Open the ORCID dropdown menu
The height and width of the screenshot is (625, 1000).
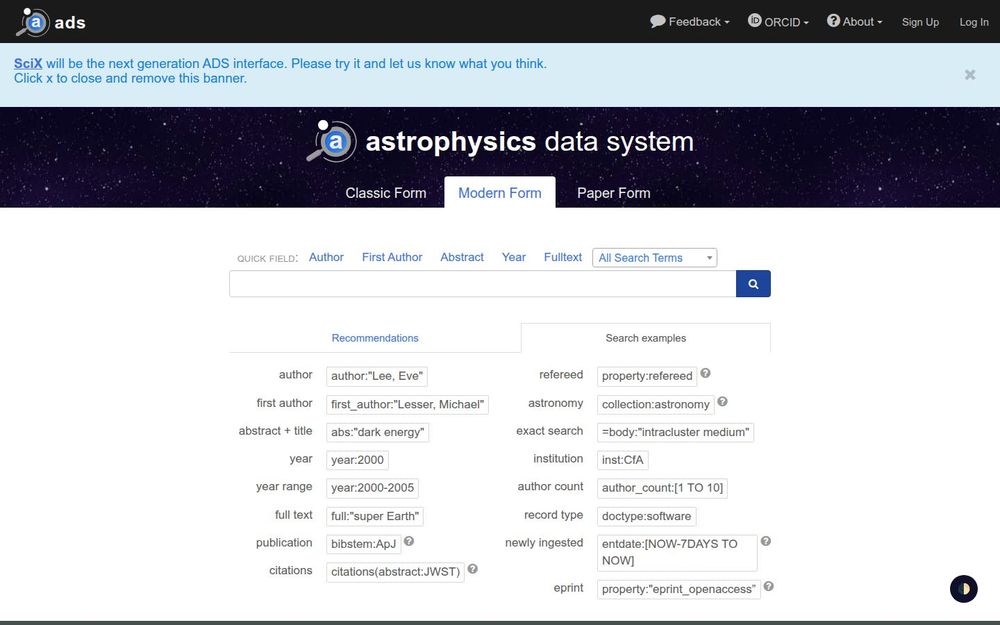[778, 22]
